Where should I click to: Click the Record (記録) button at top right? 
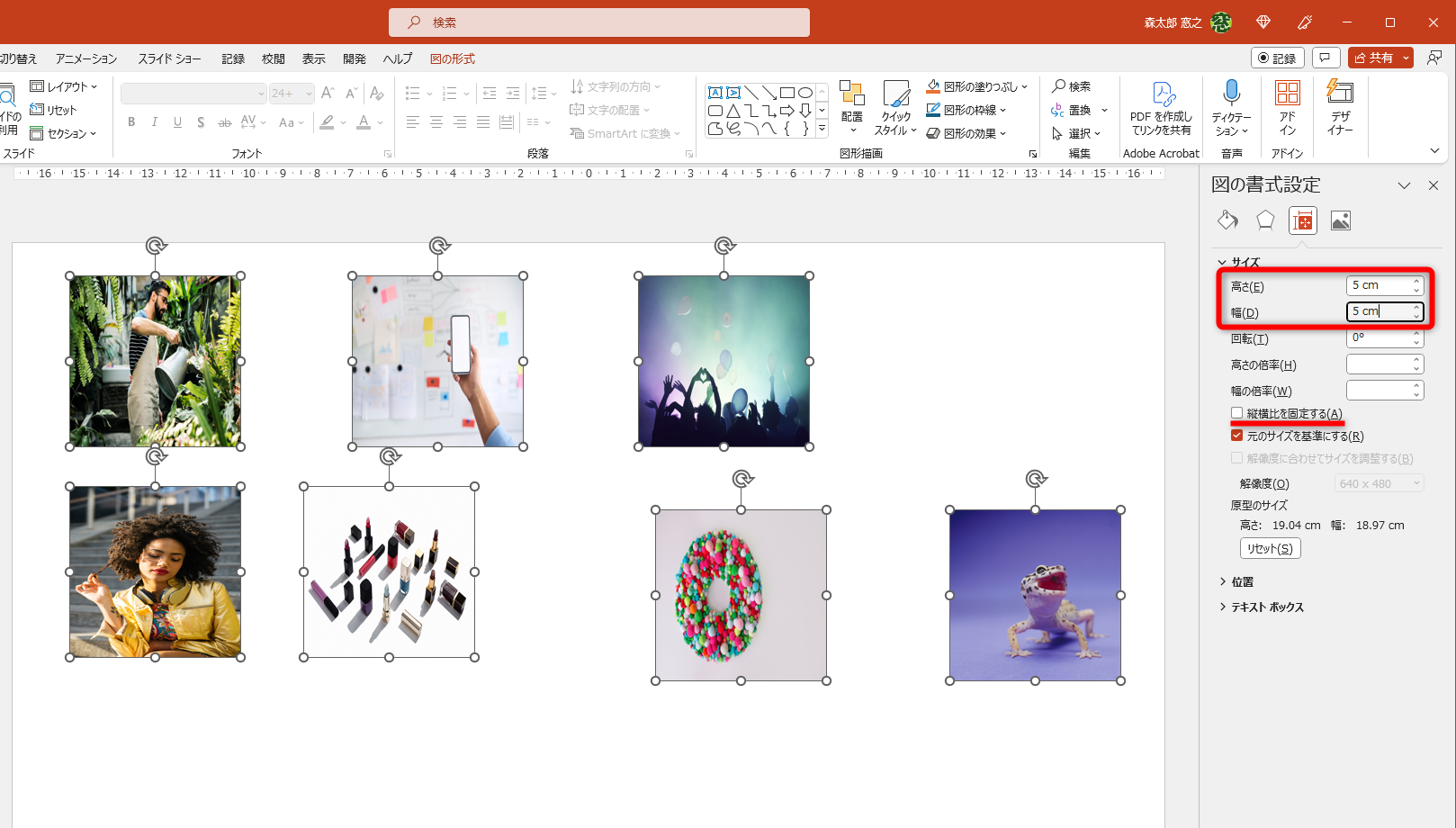click(1278, 58)
